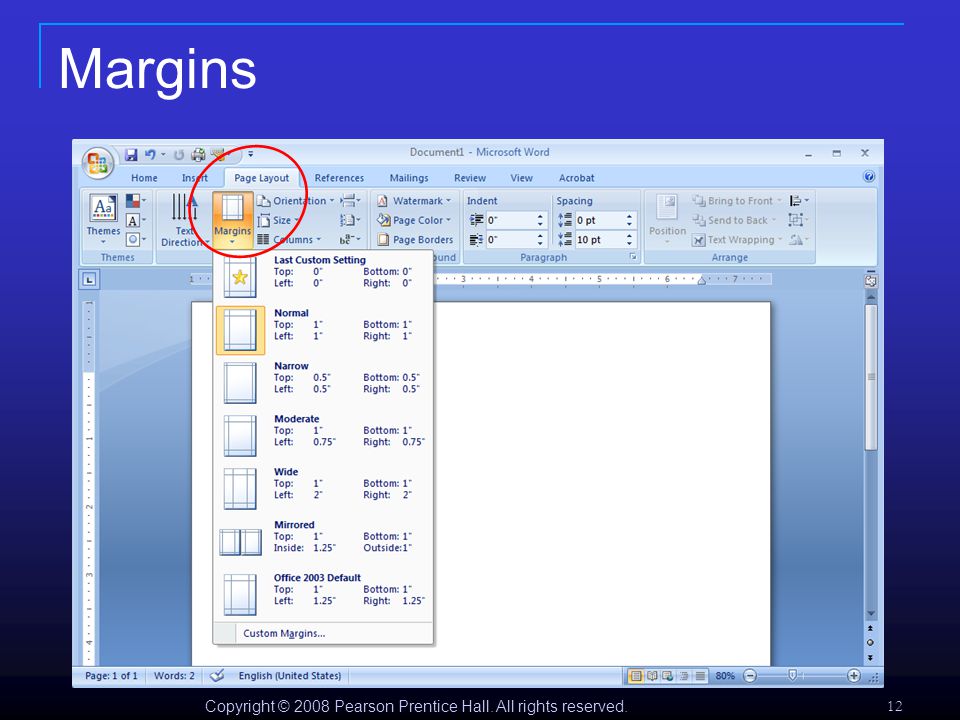Switch to Home tab
Image resolution: width=960 pixels, height=720 pixels.
click(x=144, y=178)
